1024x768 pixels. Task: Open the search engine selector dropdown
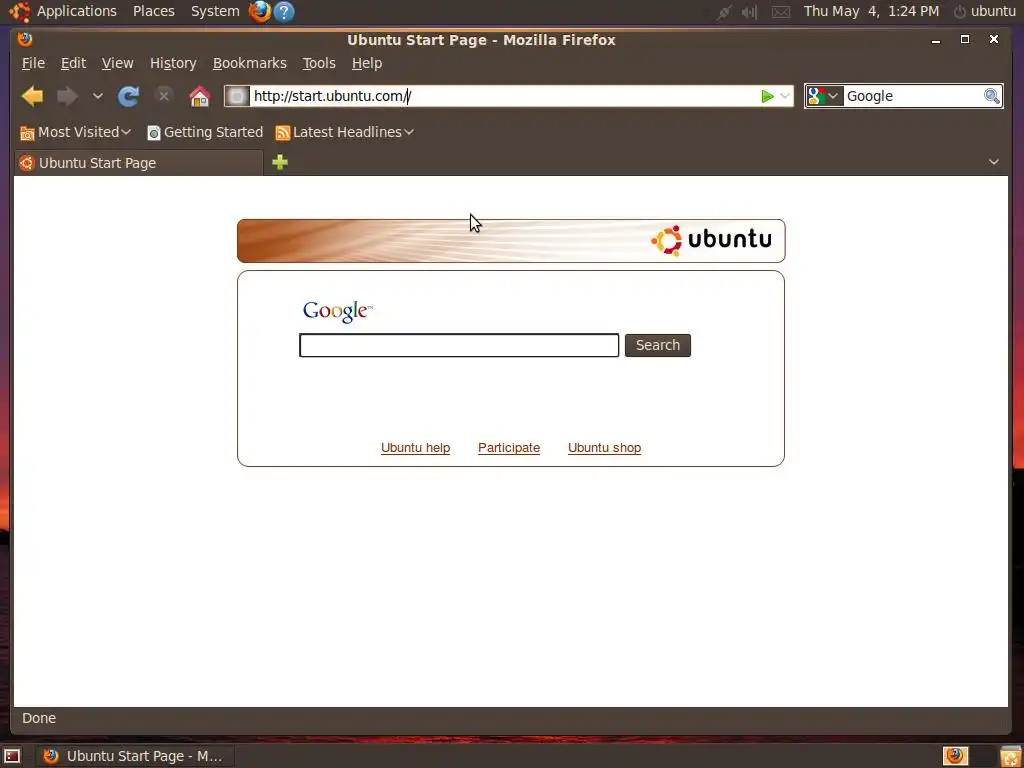tap(824, 97)
